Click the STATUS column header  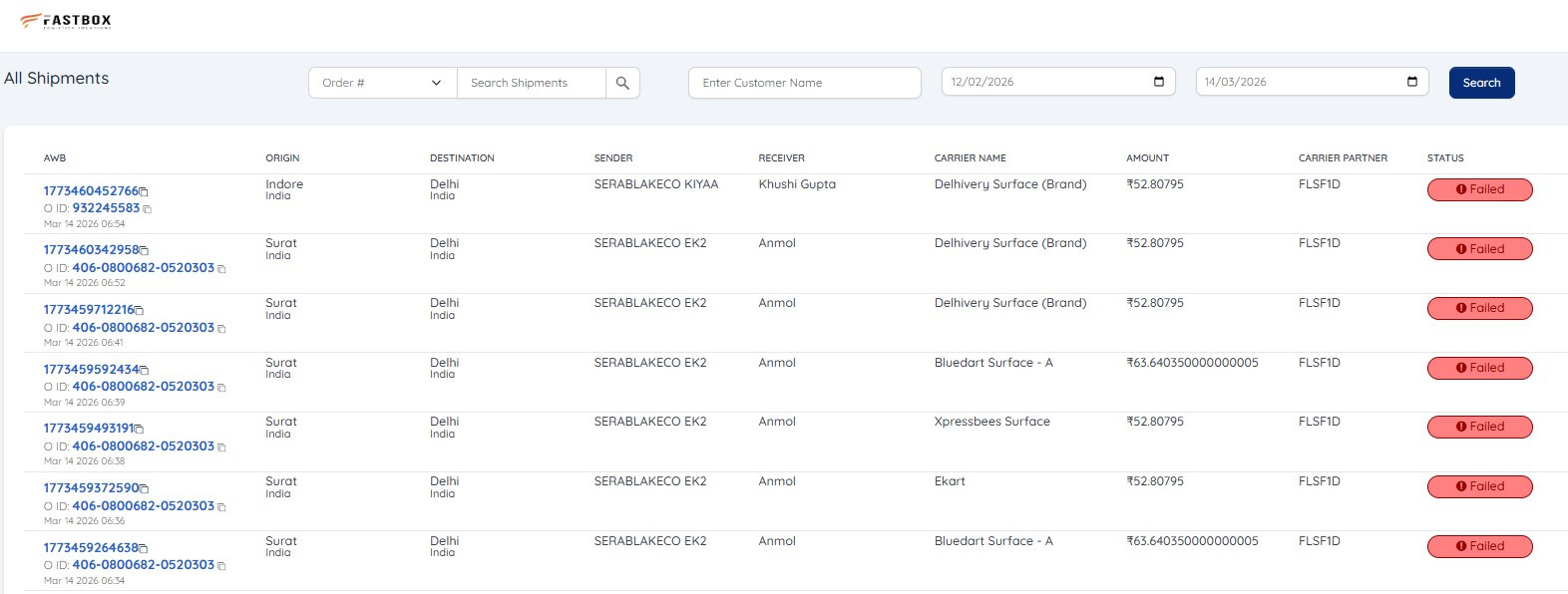click(1445, 158)
